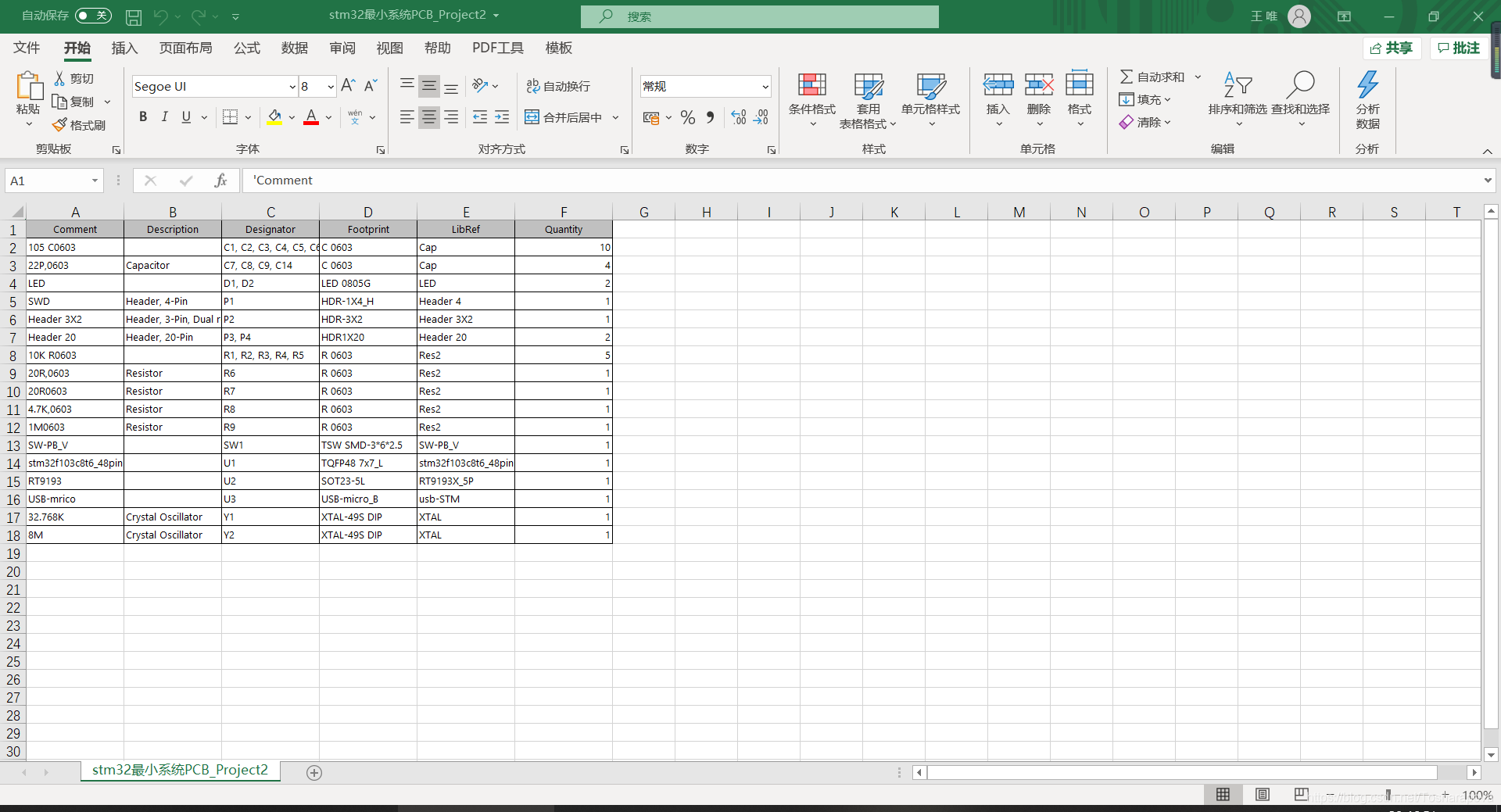Decrease the cell indent

[x=480, y=117]
